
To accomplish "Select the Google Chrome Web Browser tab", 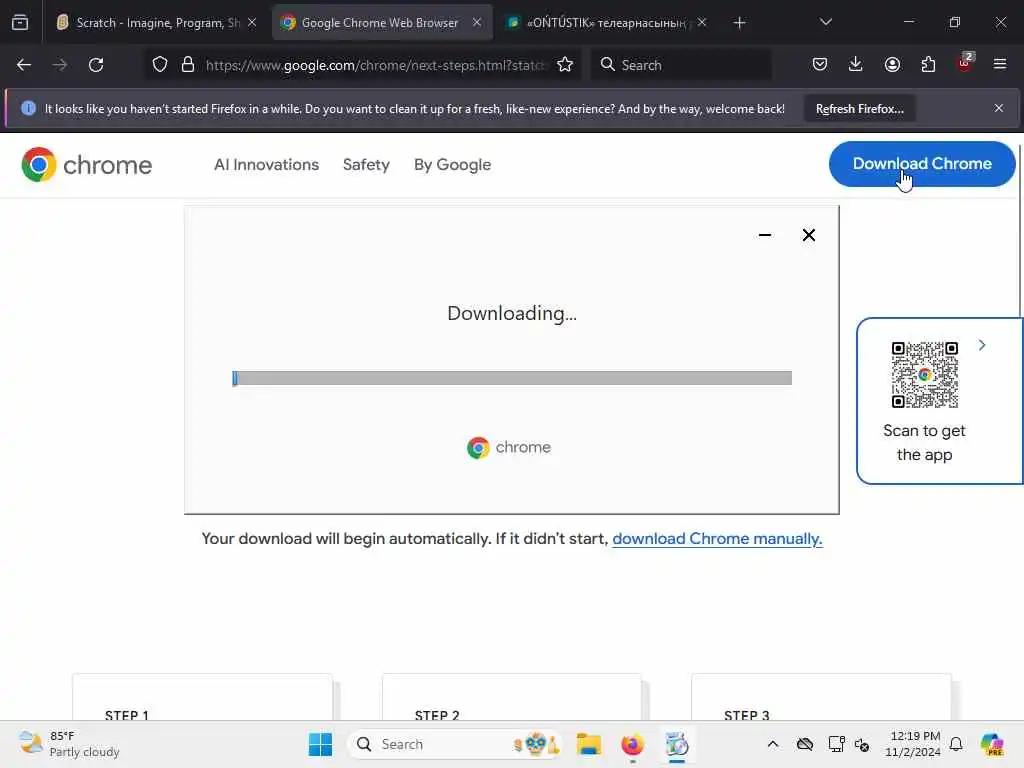I will click(x=382, y=23).
